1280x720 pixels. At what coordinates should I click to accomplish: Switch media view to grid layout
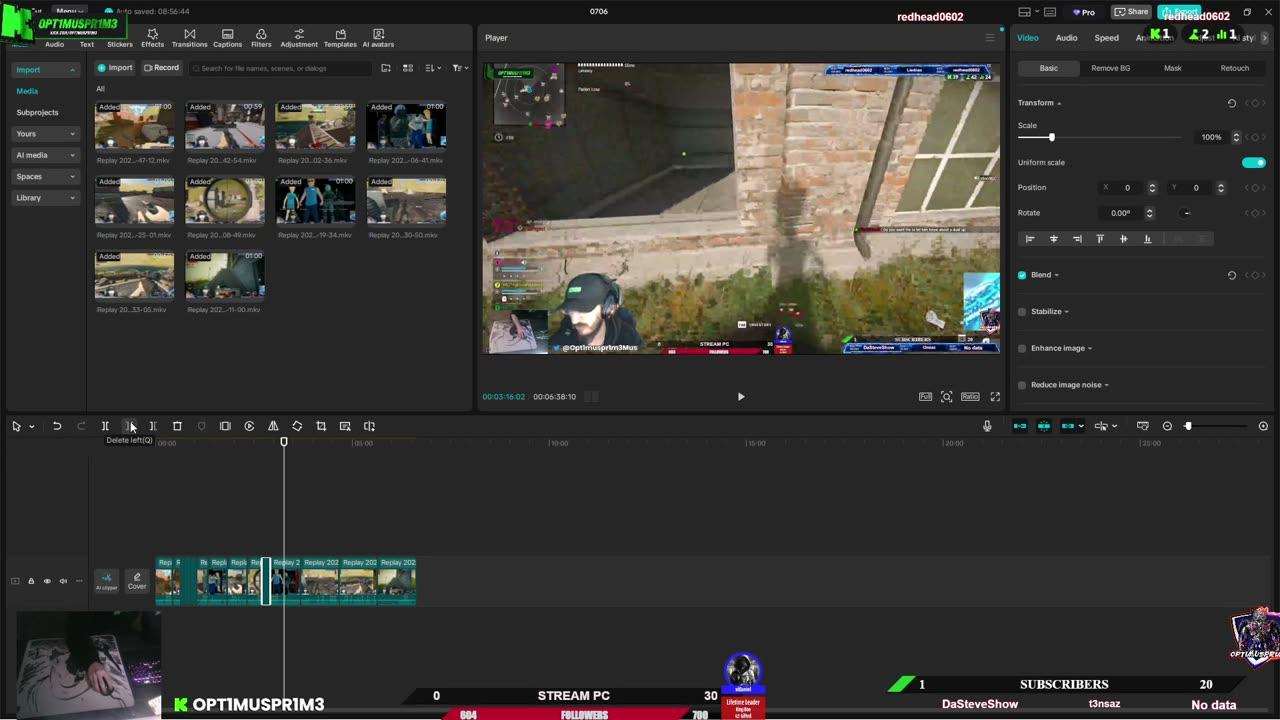(408, 68)
